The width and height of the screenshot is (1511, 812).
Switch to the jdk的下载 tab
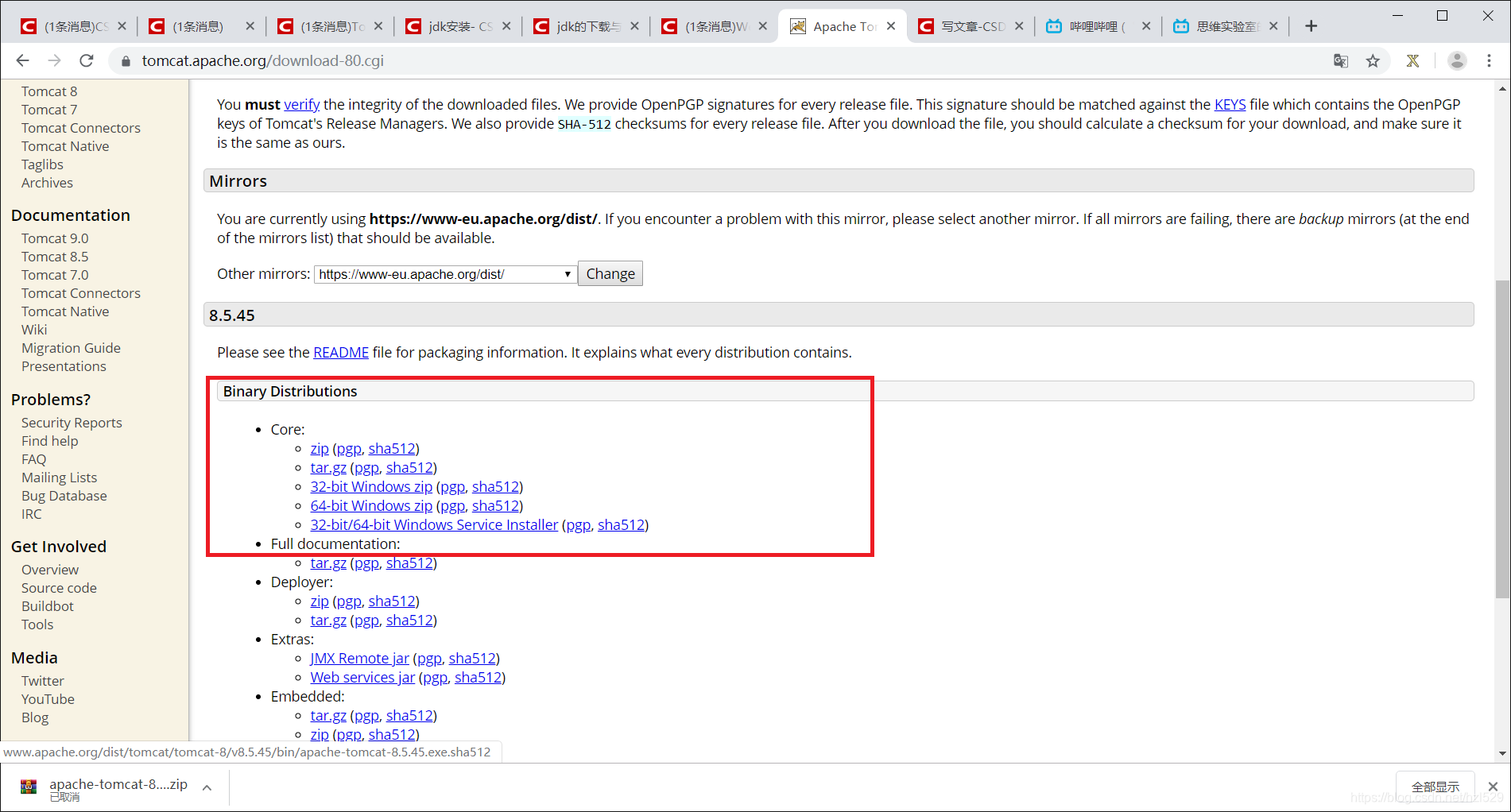(587, 26)
